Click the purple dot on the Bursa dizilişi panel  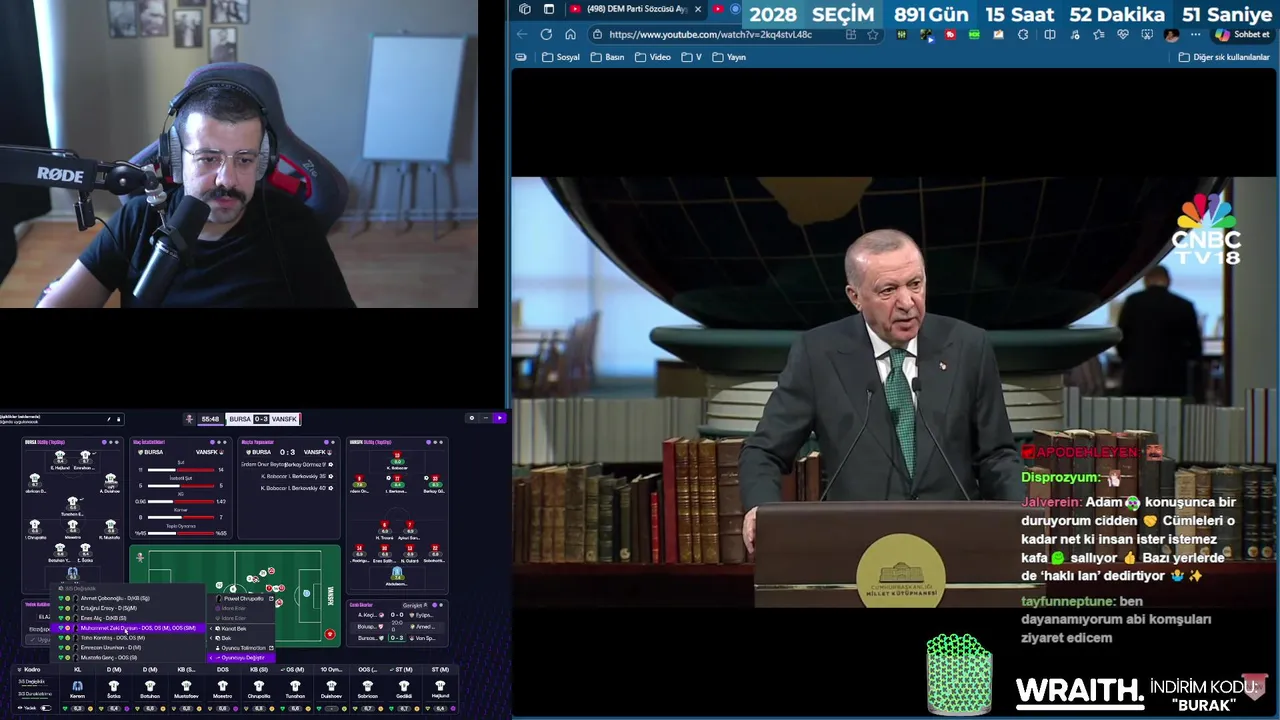pos(104,442)
